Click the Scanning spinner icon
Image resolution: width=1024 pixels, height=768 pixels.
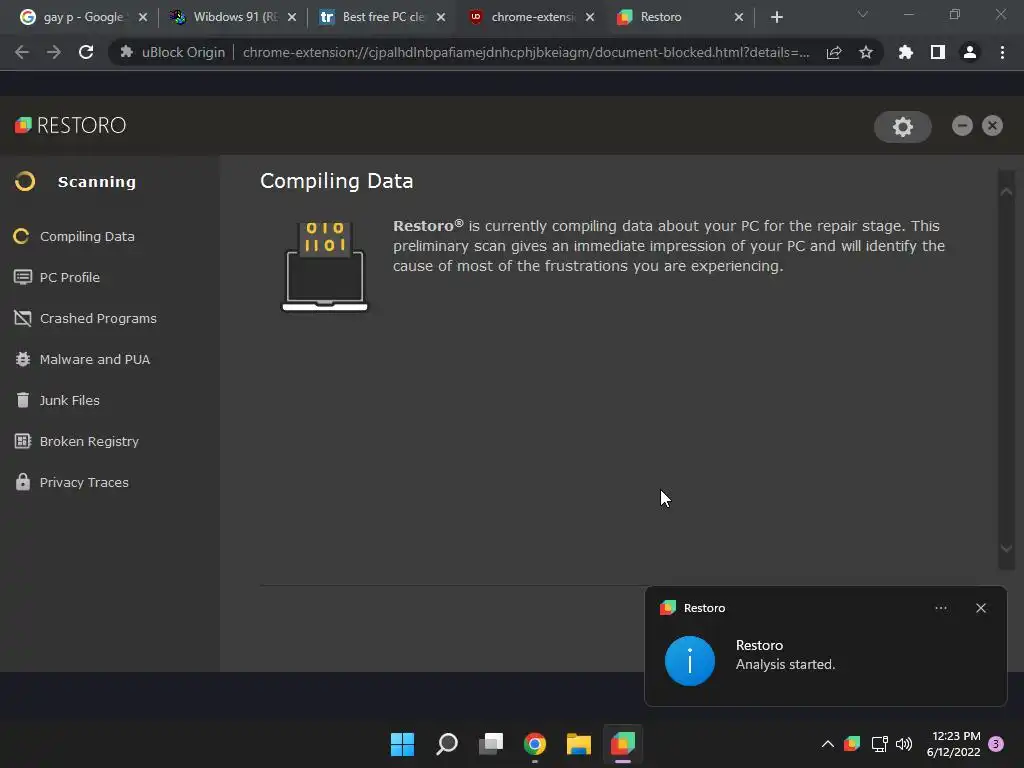pos(25,182)
